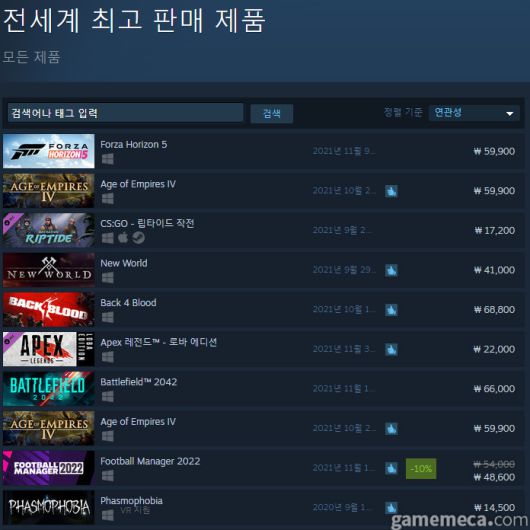
Task: Open the Battlefield 2042 banner image
Action: pos(49,389)
